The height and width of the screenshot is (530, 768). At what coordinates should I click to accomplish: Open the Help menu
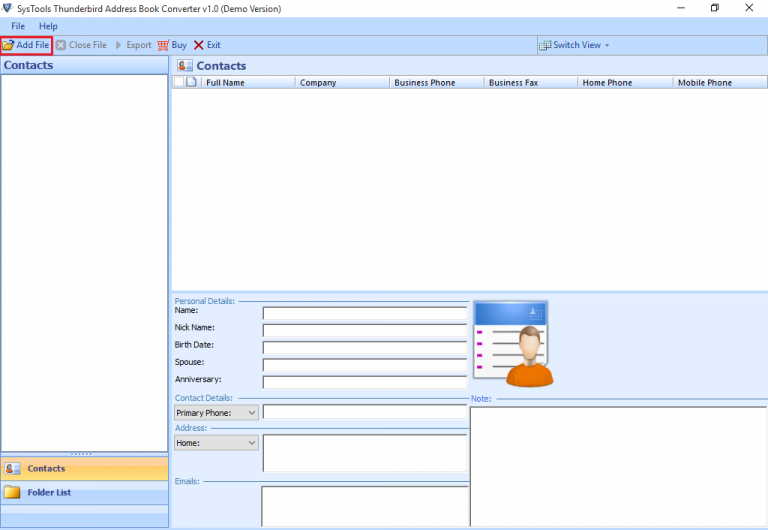(x=48, y=26)
